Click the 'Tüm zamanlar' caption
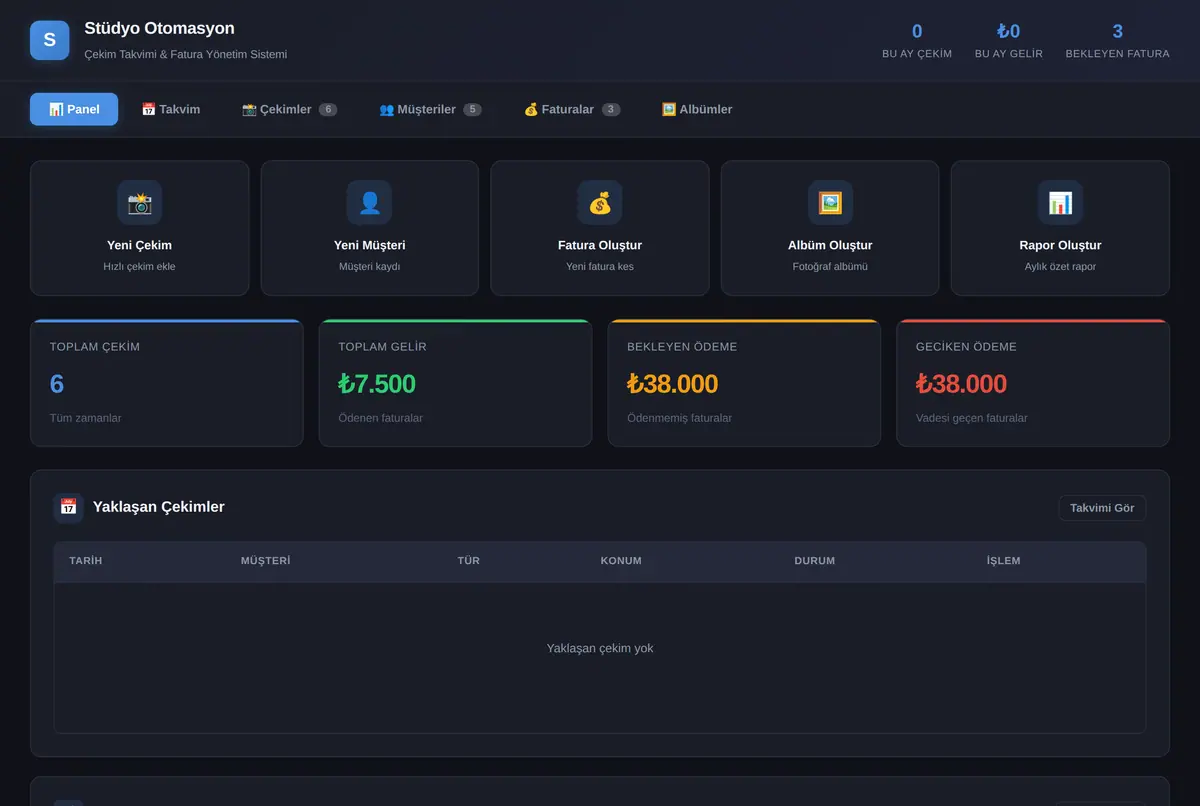The image size is (1200, 806). tap(86, 418)
